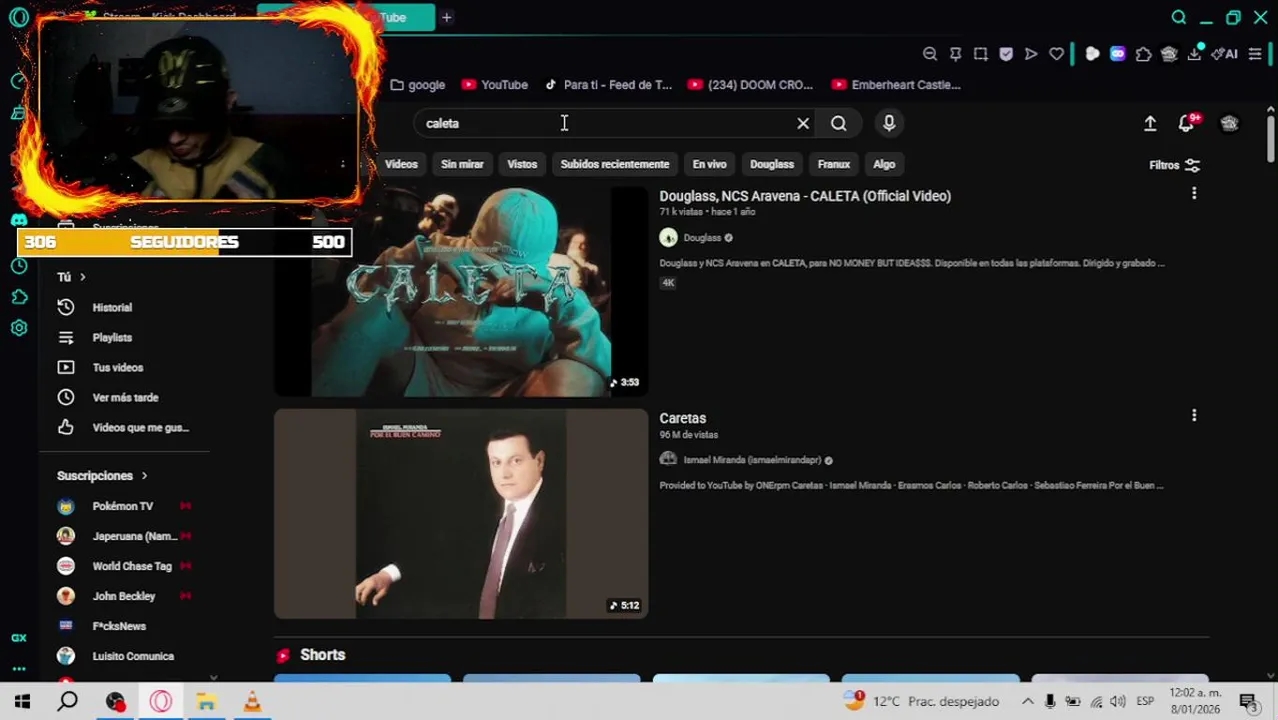Open the YouTube account avatar menu

1229,123
